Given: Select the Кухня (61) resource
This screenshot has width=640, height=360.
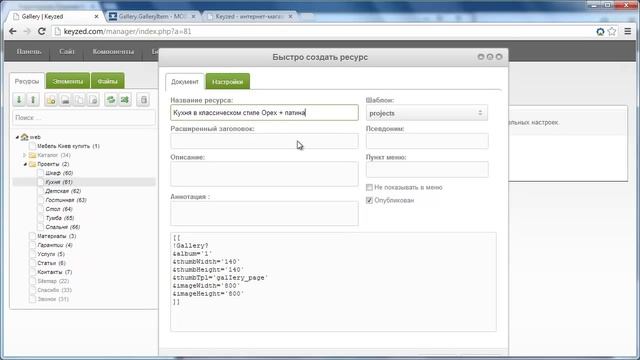Looking at the screenshot, I should [59, 182].
